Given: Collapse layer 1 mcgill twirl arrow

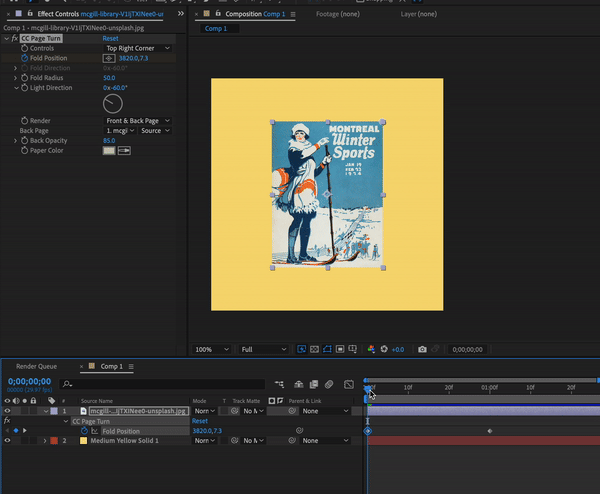Looking at the screenshot, I should [46, 411].
